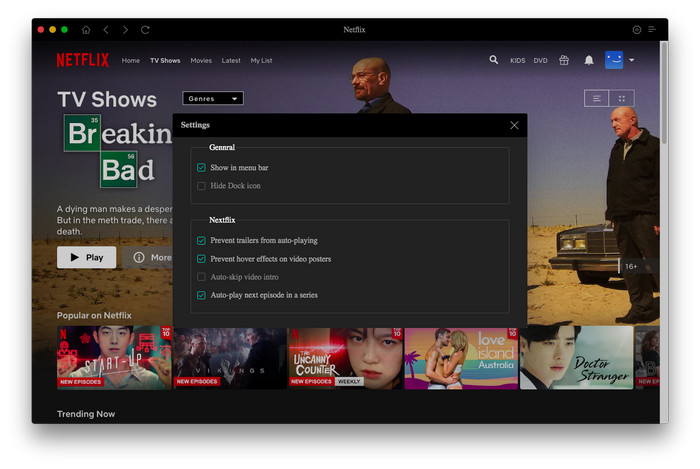Open The Uncanny Counter thumbnail
The width and height of the screenshot is (700, 469).
[345, 359]
